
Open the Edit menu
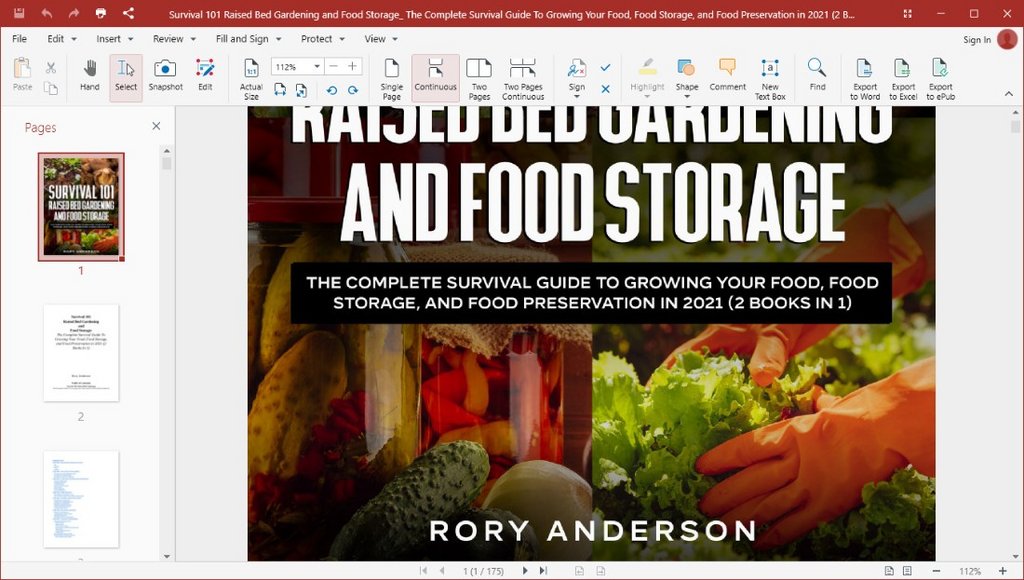(x=61, y=39)
